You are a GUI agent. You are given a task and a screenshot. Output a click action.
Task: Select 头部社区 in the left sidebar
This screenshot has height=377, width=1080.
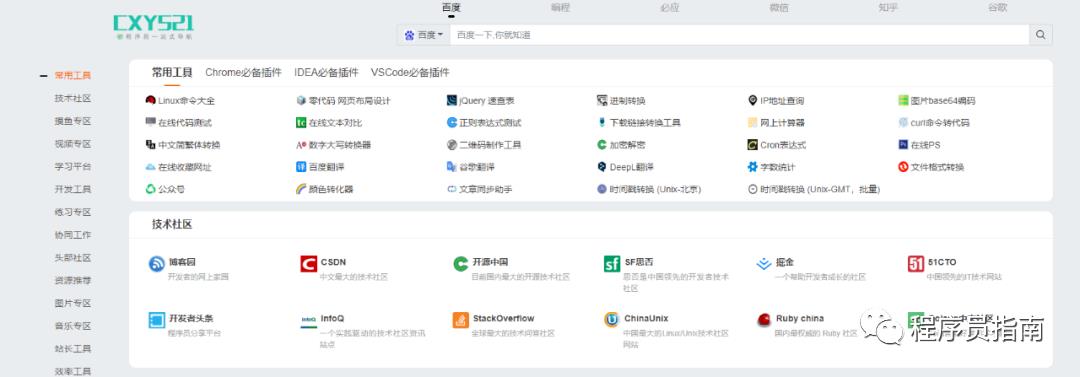click(x=73, y=258)
